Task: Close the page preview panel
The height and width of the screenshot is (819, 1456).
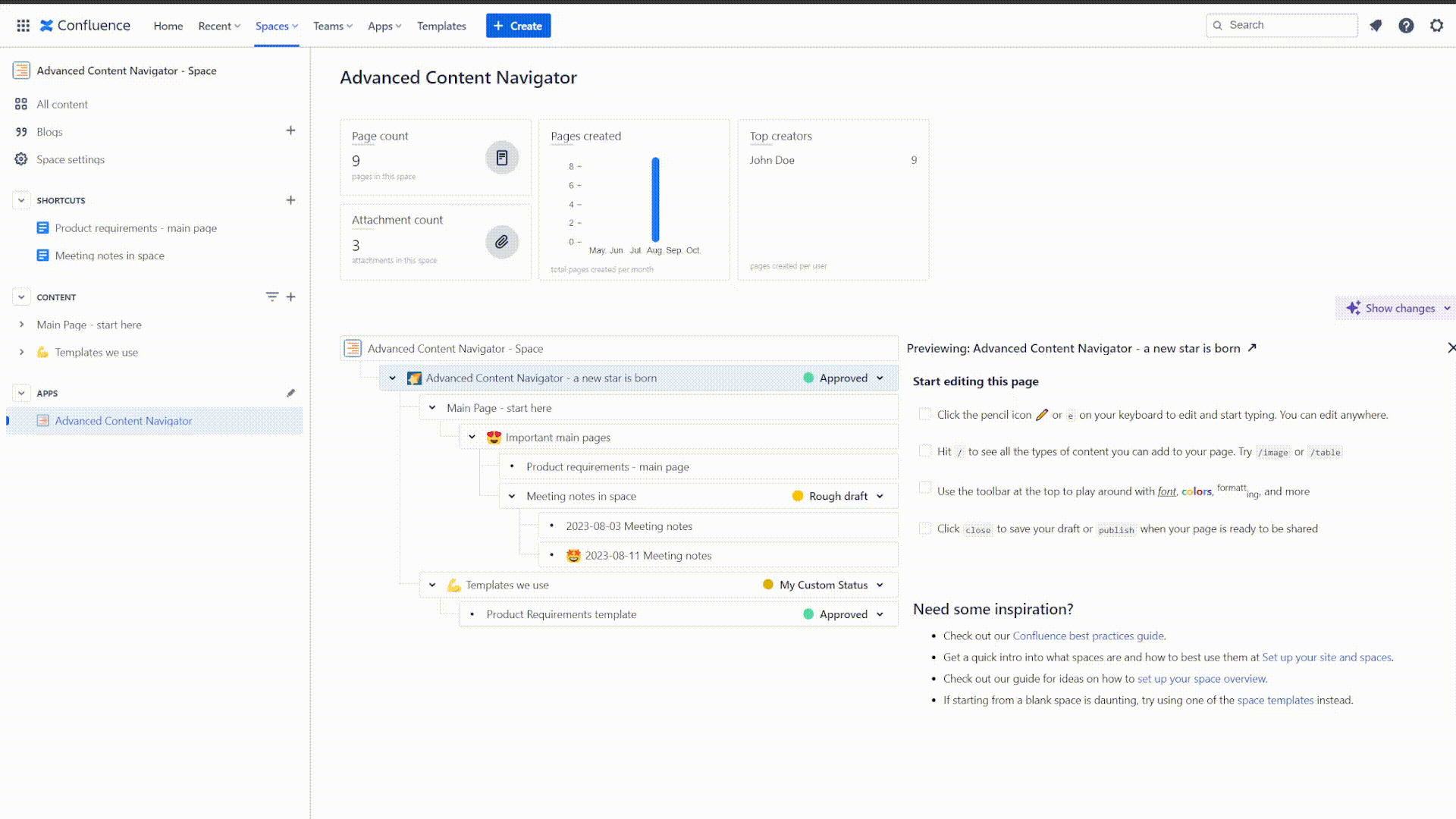Action: [x=1451, y=347]
